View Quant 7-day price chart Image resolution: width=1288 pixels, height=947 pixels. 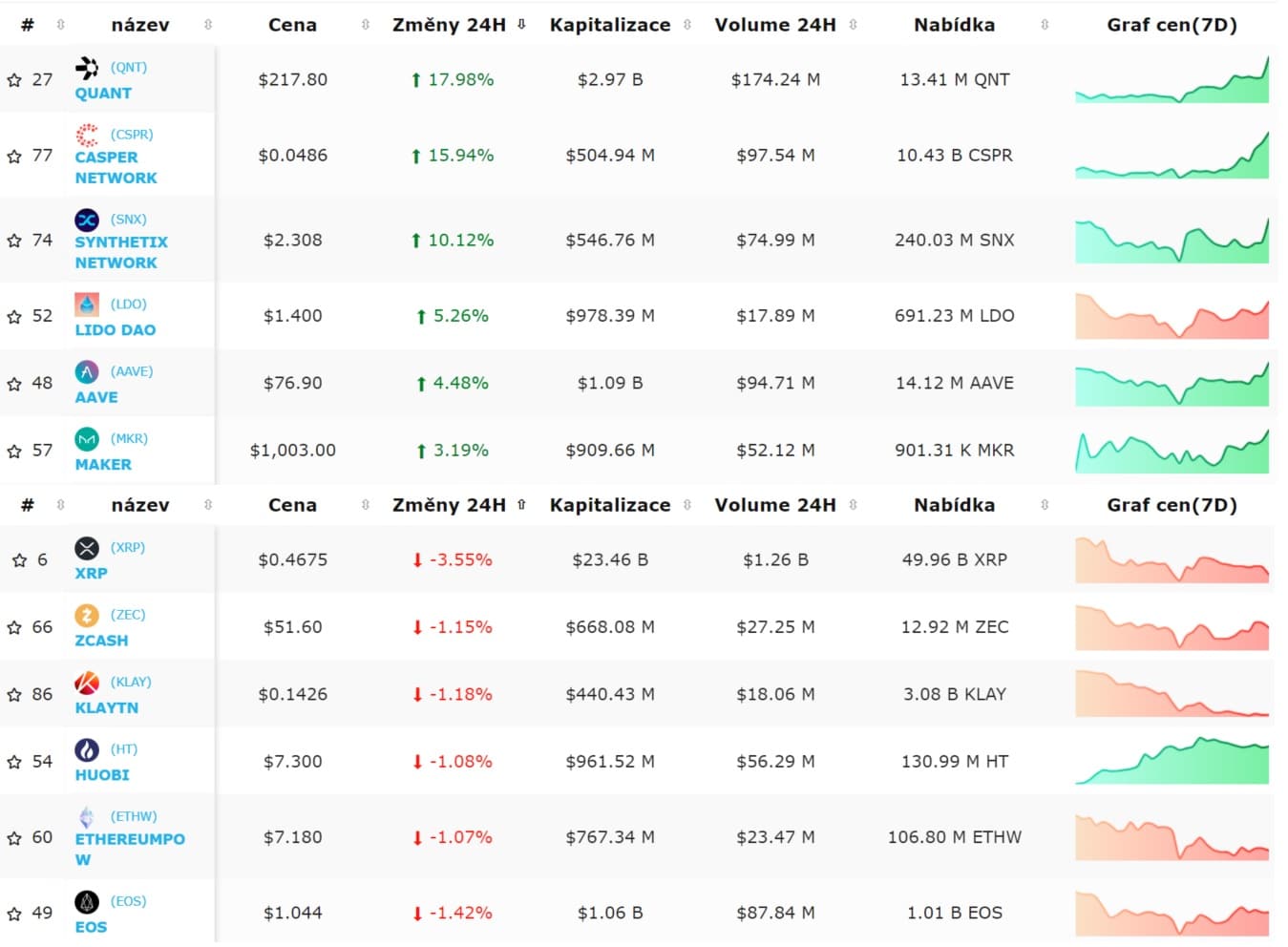click(x=1172, y=79)
